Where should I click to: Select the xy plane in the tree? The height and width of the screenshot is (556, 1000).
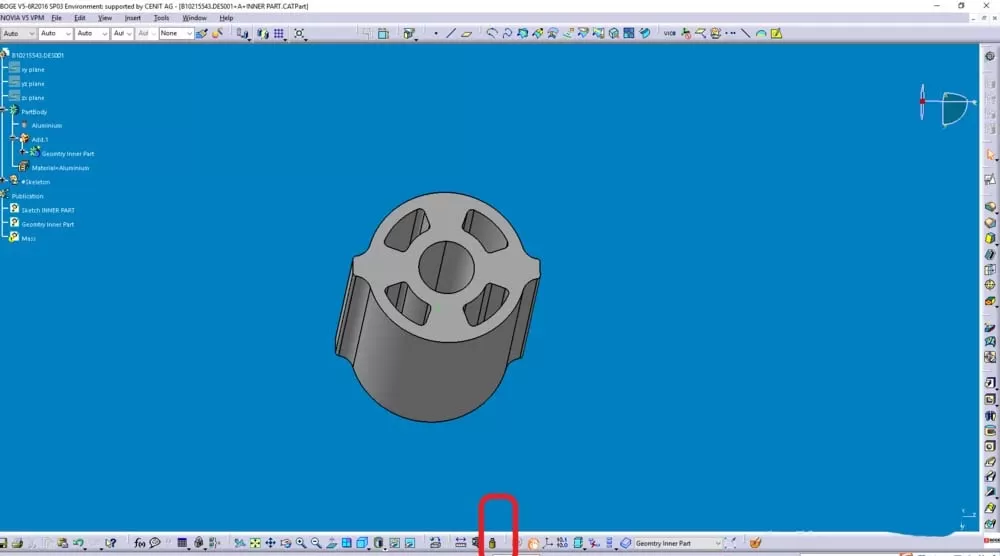point(33,70)
